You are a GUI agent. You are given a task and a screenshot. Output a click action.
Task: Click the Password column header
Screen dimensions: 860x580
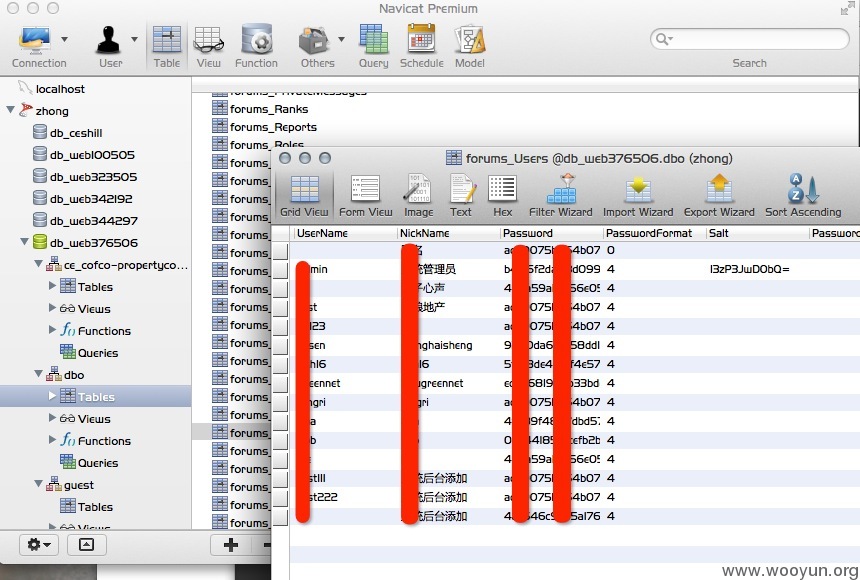(552, 233)
